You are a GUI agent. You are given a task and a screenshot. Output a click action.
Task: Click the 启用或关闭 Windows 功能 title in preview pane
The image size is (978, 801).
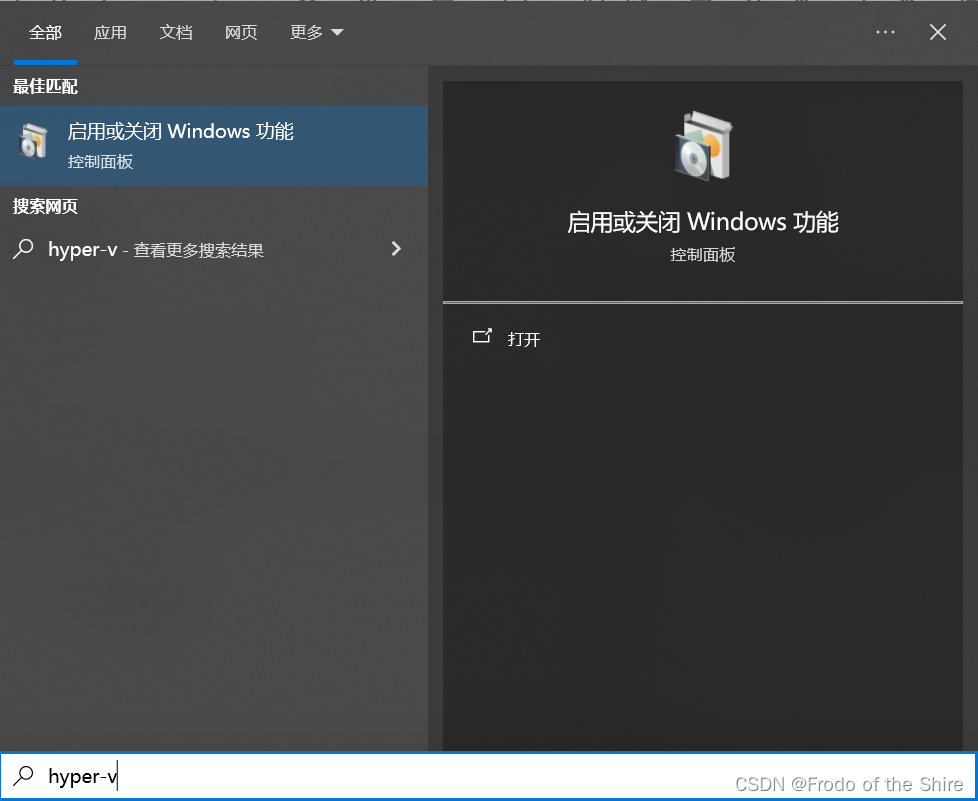click(703, 222)
